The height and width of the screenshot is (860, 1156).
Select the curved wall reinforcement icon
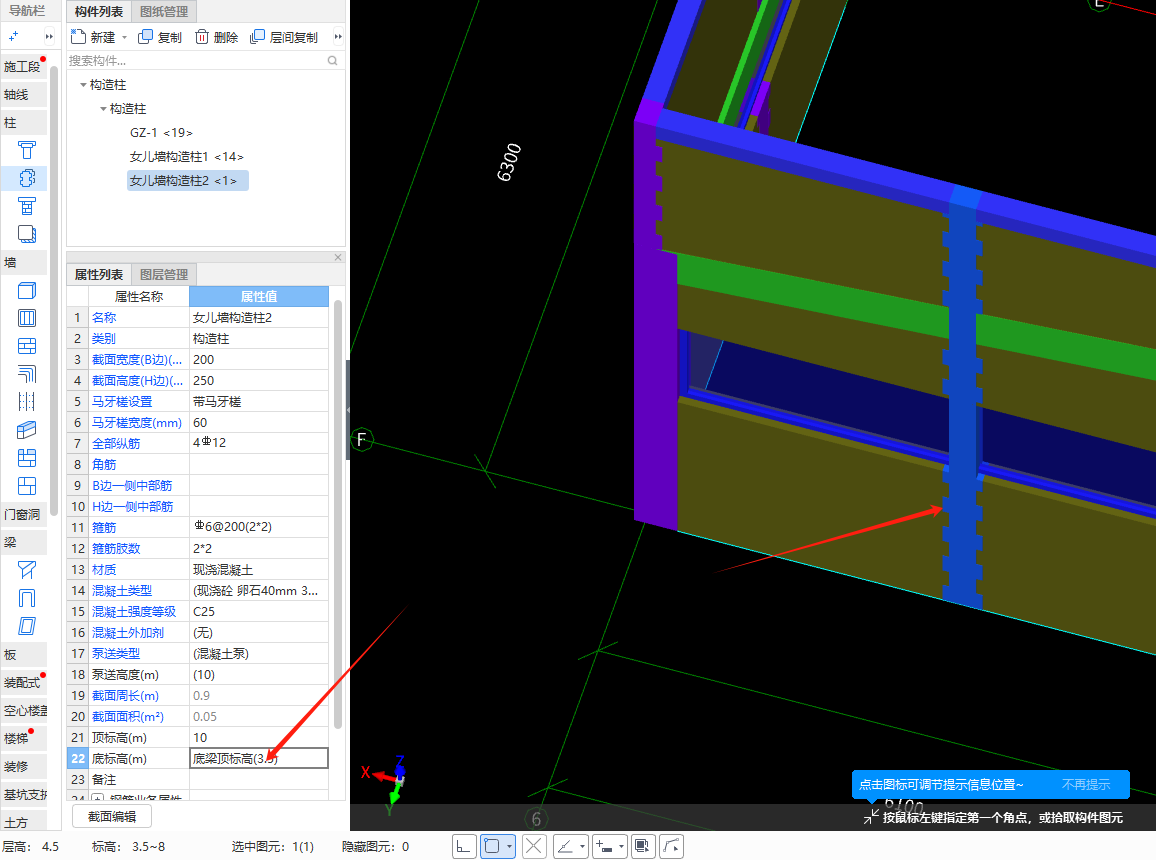[27, 374]
